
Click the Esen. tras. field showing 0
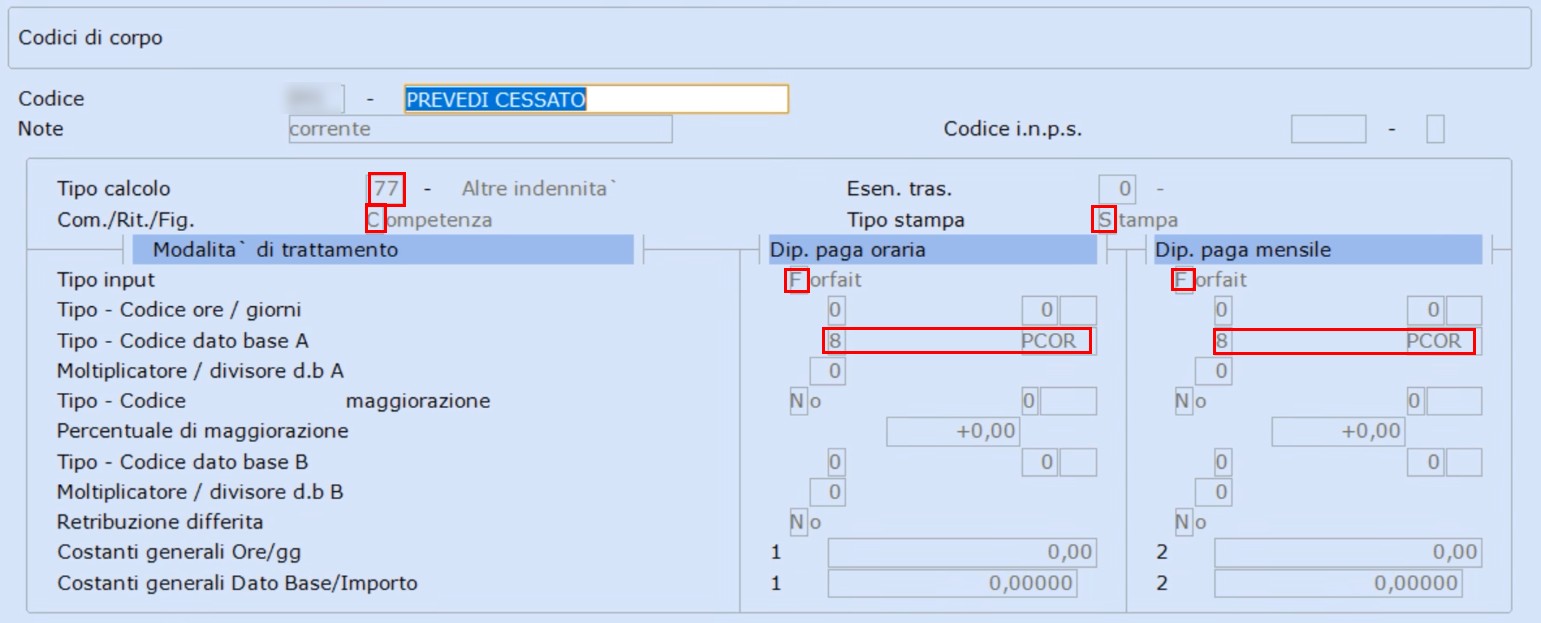point(1117,188)
